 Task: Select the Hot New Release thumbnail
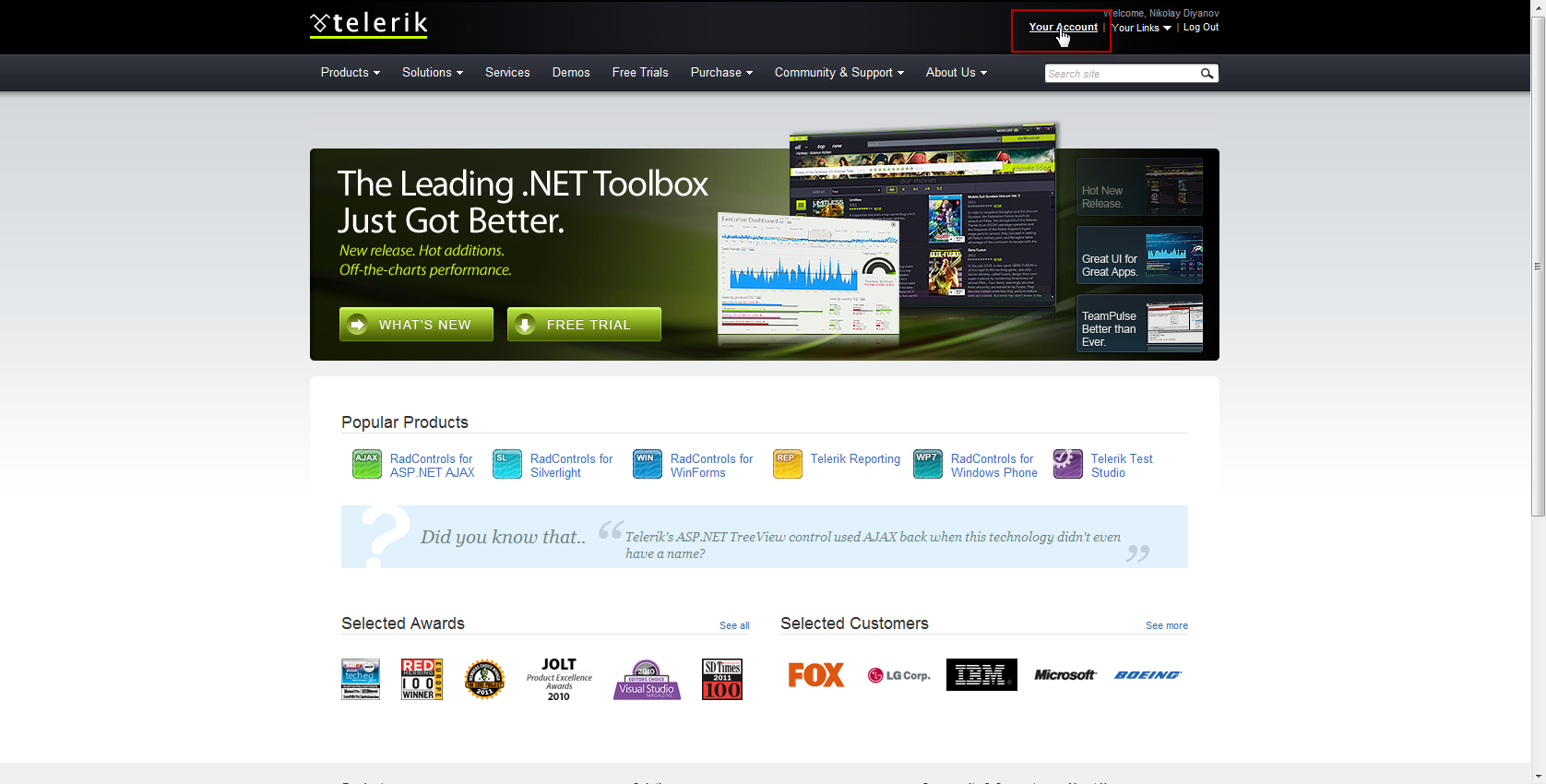click(x=1139, y=186)
